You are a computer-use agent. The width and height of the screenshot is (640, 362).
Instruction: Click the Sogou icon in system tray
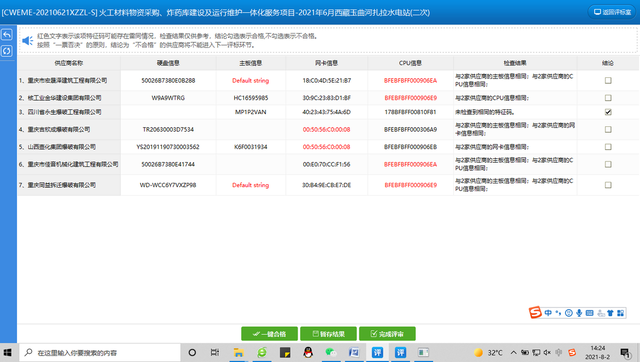click(x=572, y=353)
